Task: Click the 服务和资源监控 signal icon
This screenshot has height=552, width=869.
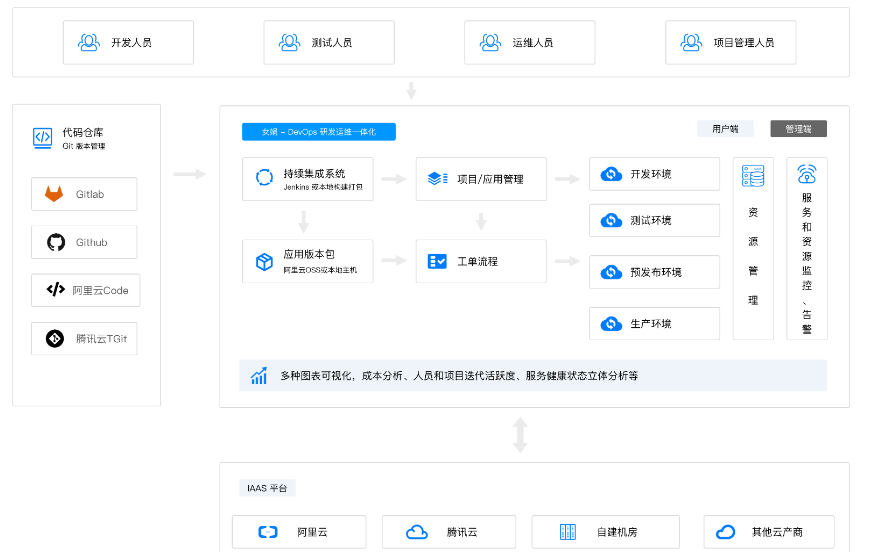Action: coord(807,176)
